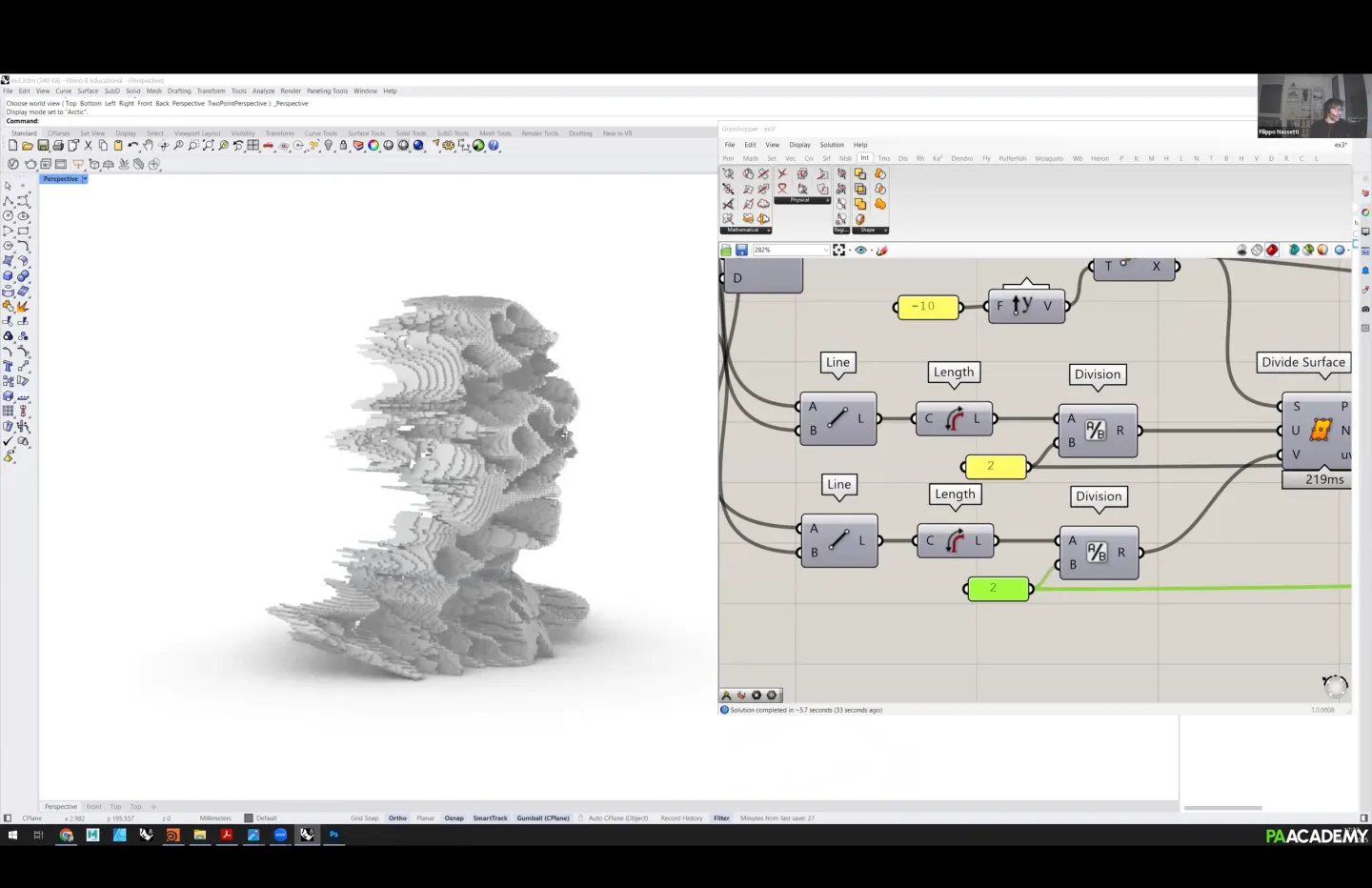Click the Undo arrow icon in Rhino toolbar
Image resolution: width=1372 pixels, height=888 pixels.
132,146
